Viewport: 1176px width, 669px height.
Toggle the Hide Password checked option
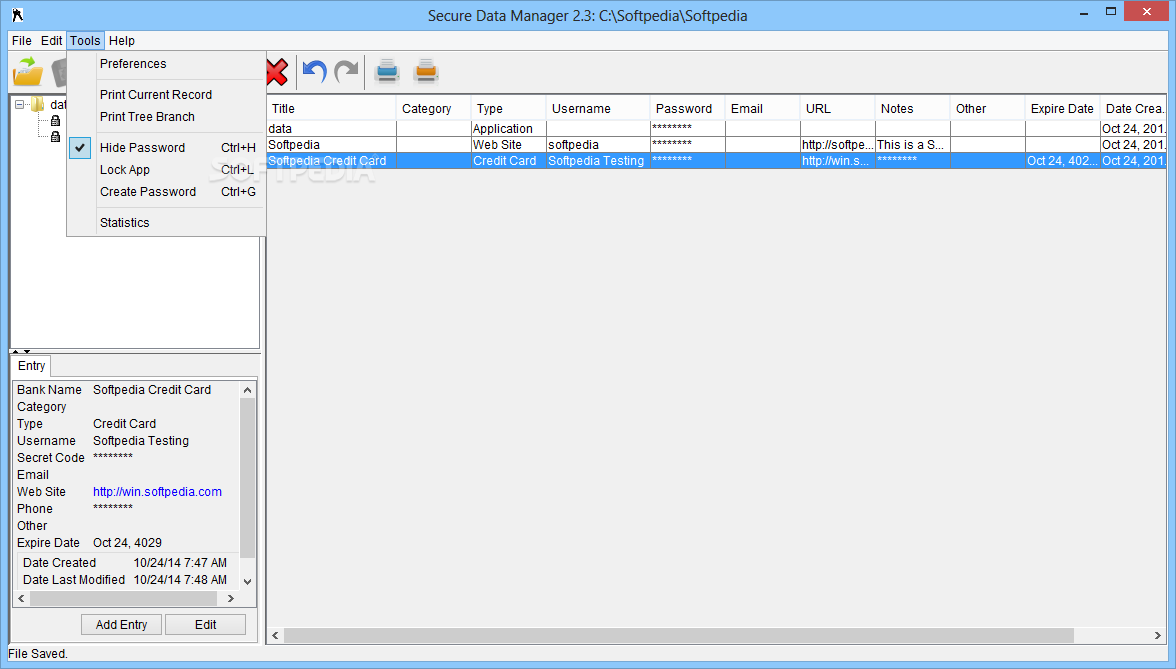tap(166, 148)
